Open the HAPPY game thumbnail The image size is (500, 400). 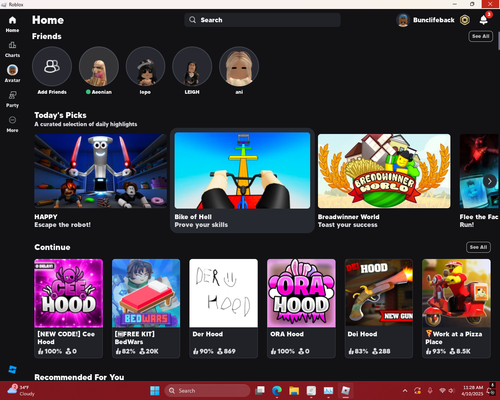coord(101,171)
